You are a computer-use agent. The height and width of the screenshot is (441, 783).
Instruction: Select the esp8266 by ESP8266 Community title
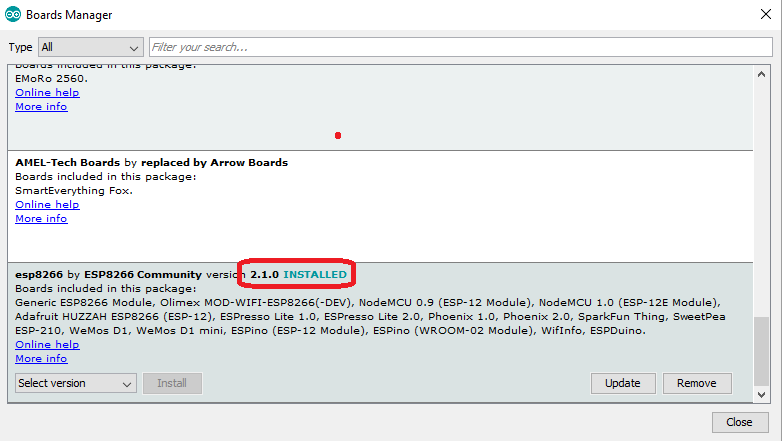tap(108, 274)
